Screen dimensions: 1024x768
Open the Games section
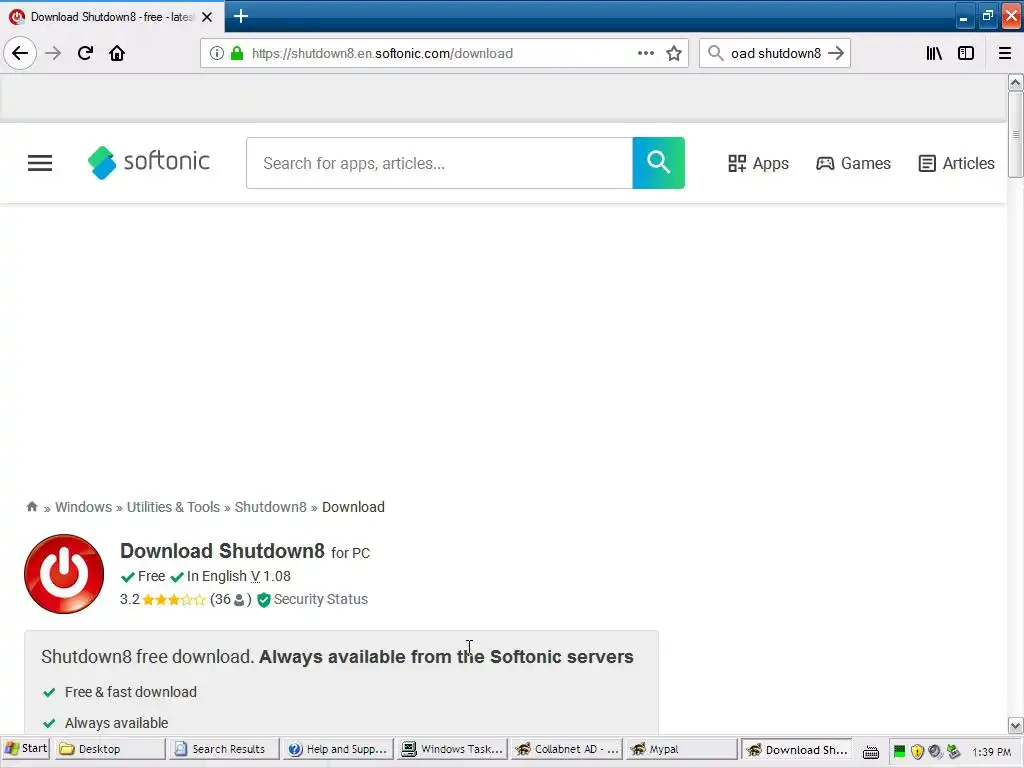point(853,163)
